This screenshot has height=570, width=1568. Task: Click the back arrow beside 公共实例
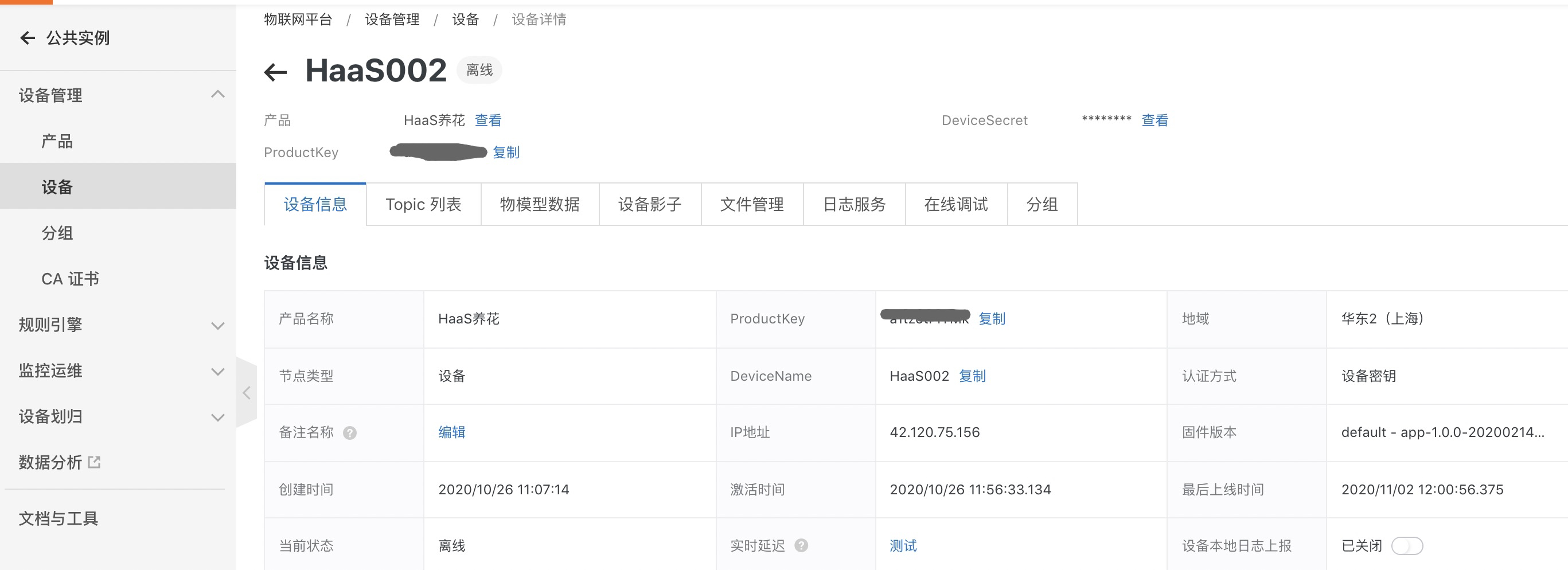(x=28, y=38)
